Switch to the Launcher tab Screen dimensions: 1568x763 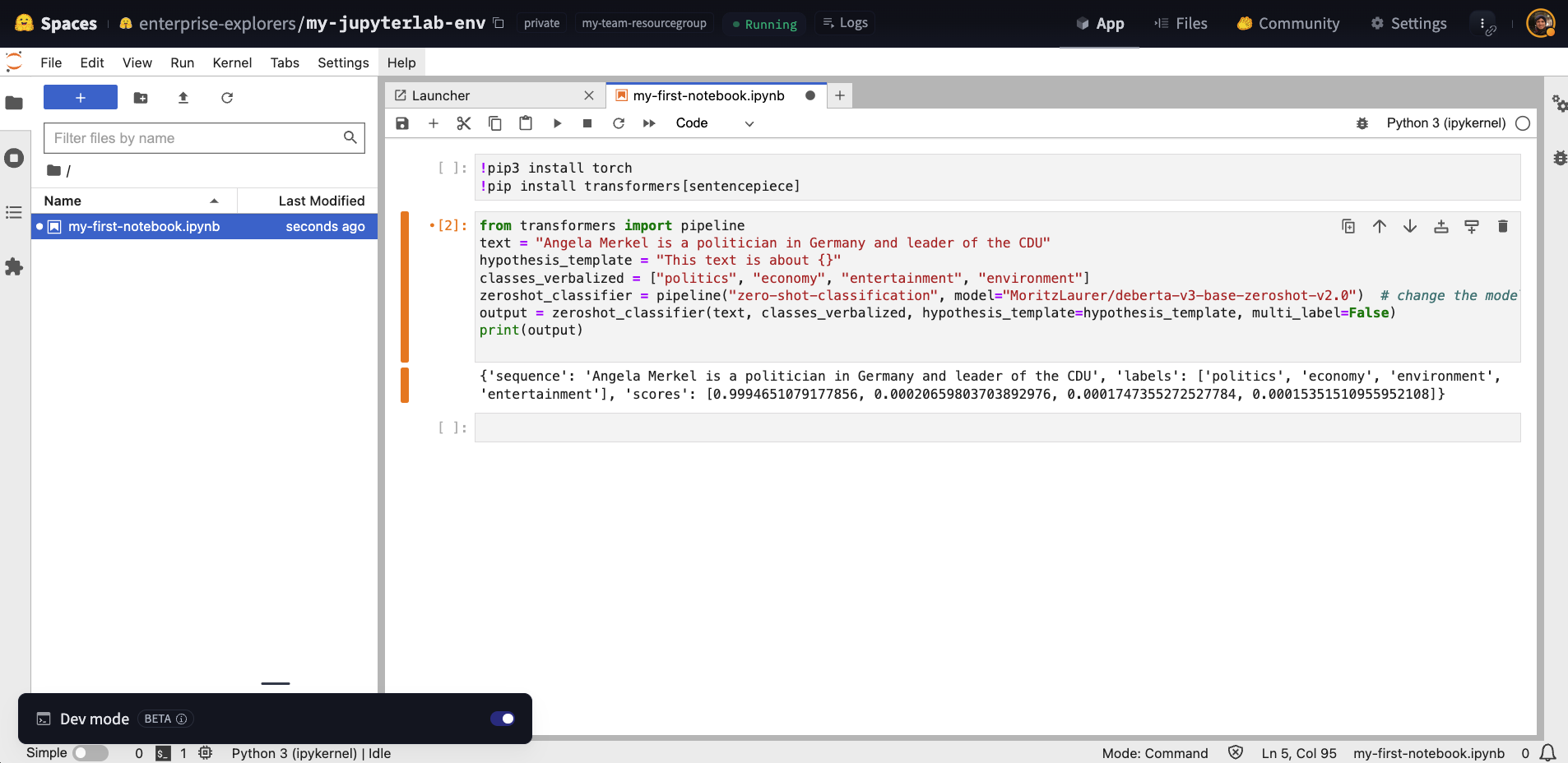[441, 95]
